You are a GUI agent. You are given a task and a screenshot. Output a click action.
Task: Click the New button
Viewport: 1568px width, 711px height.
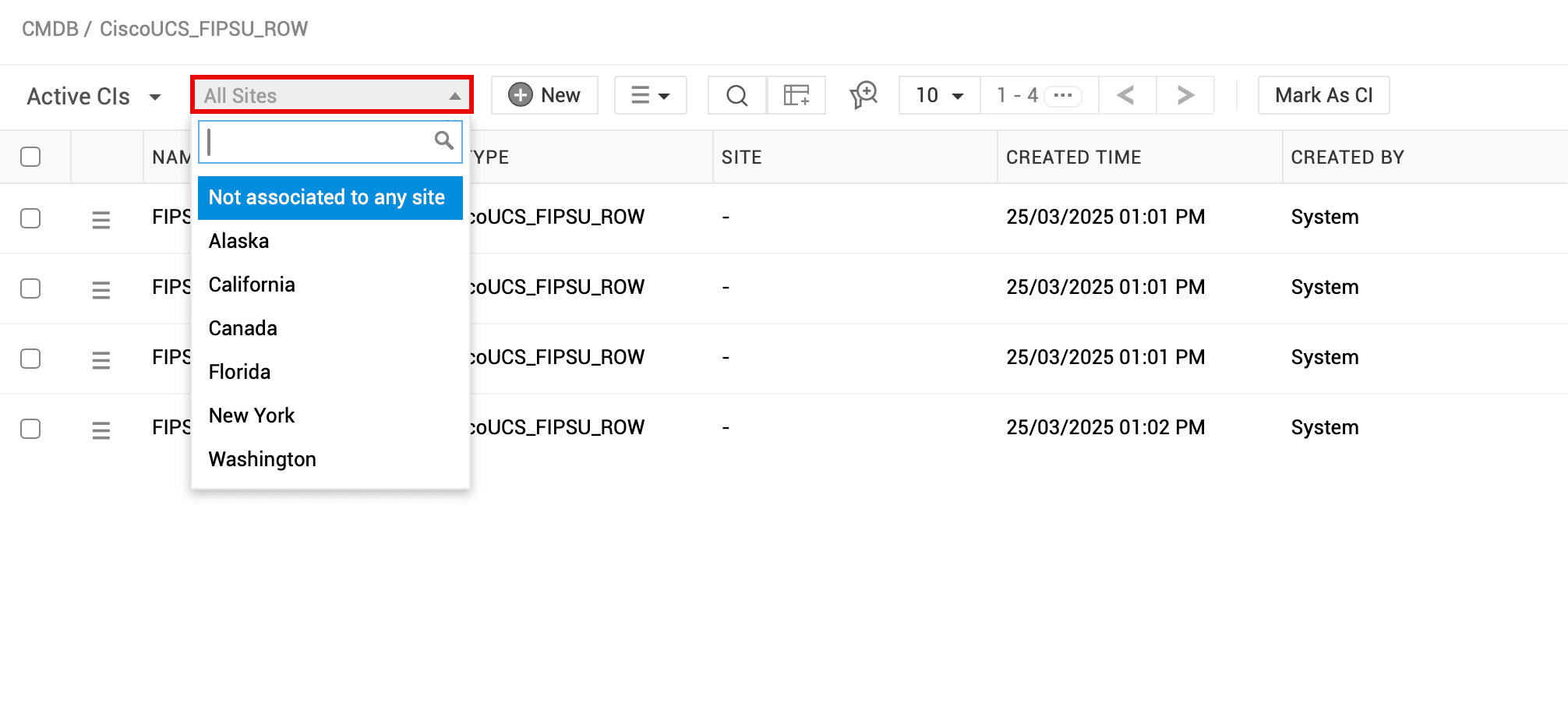(x=545, y=96)
